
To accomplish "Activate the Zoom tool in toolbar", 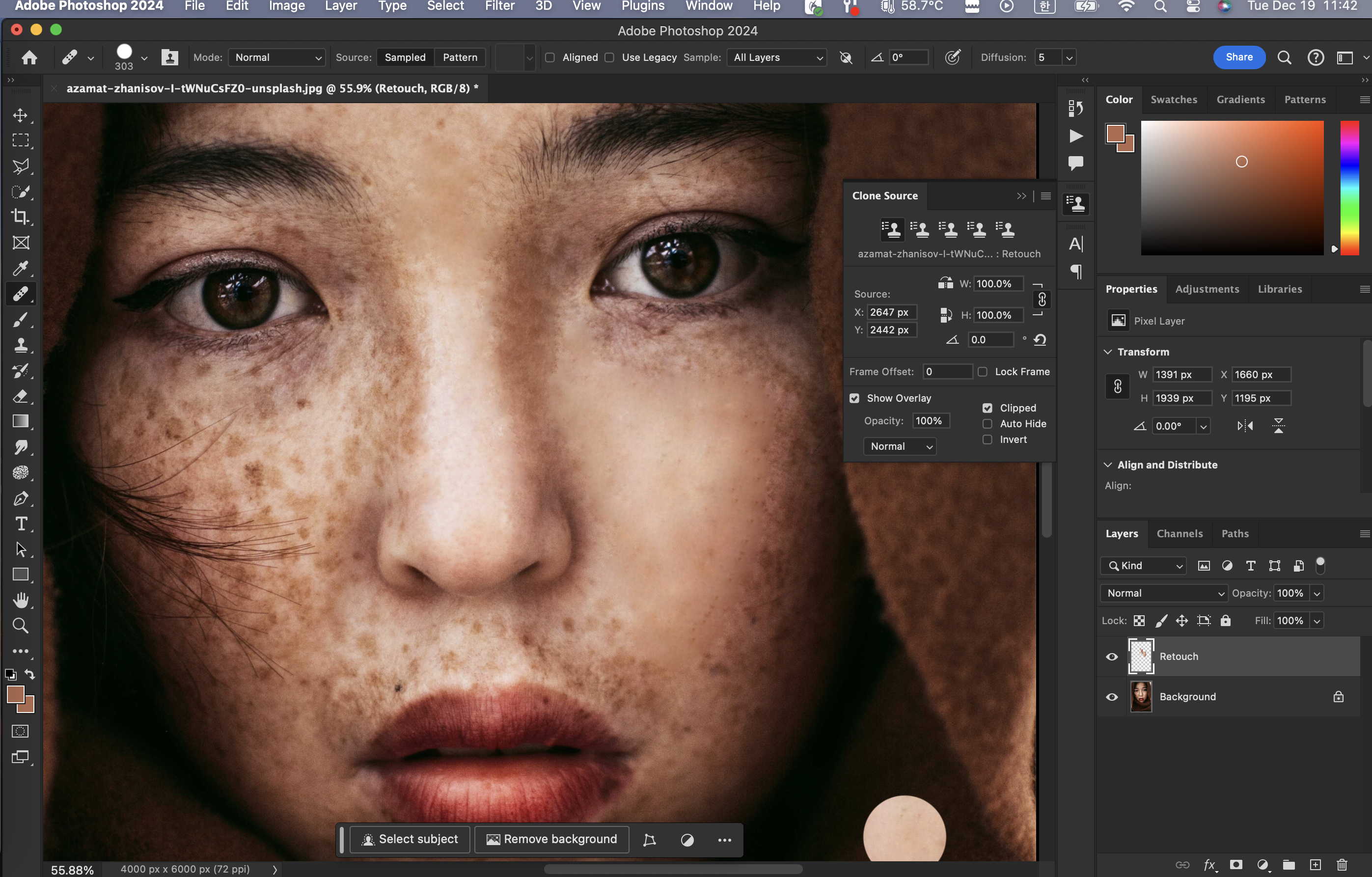I will [x=21, y=626].
